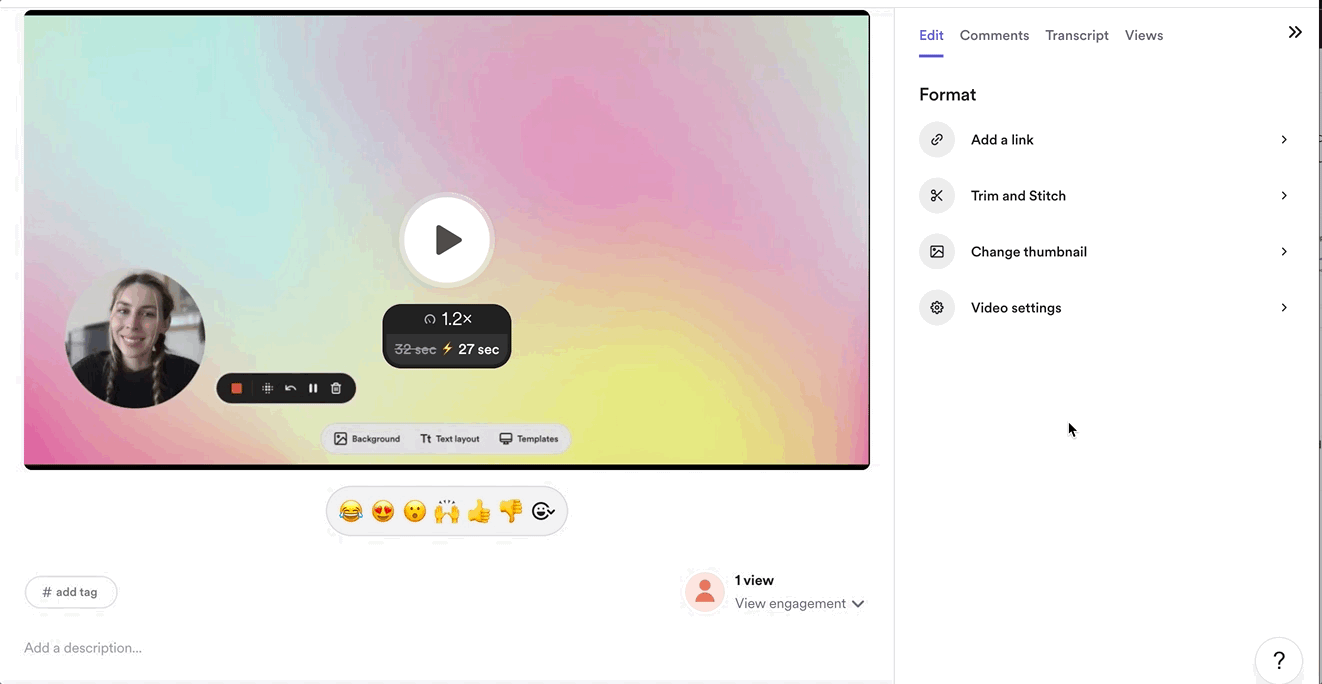Open the more emoji reactions picker
The image size is (1322, 684).
click(x=543, y=512)
